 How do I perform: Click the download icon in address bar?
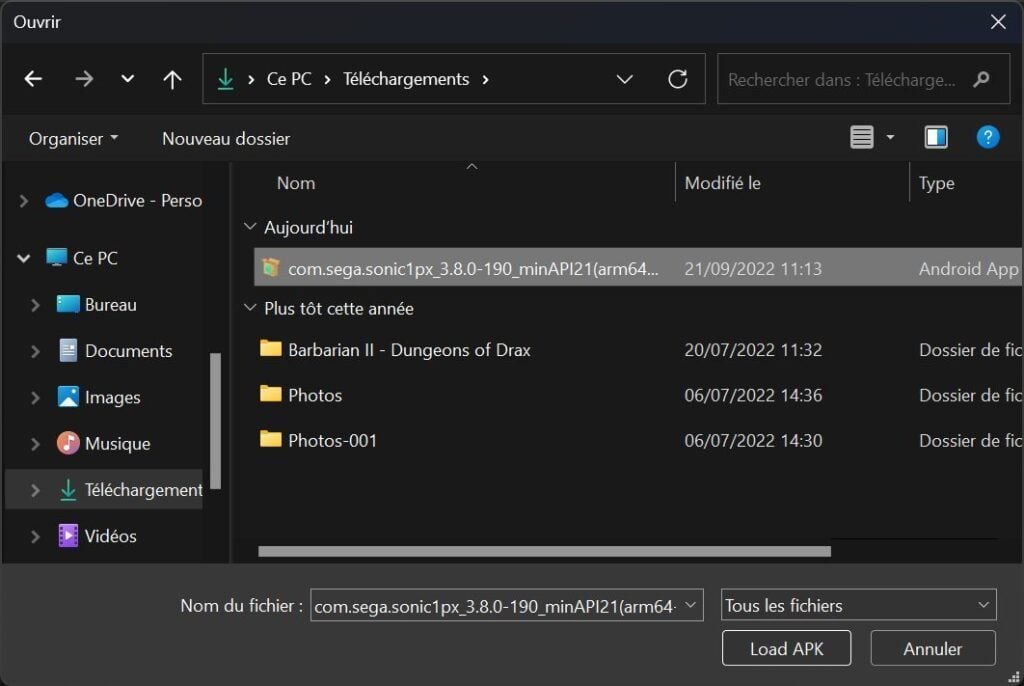click(225, 79)
